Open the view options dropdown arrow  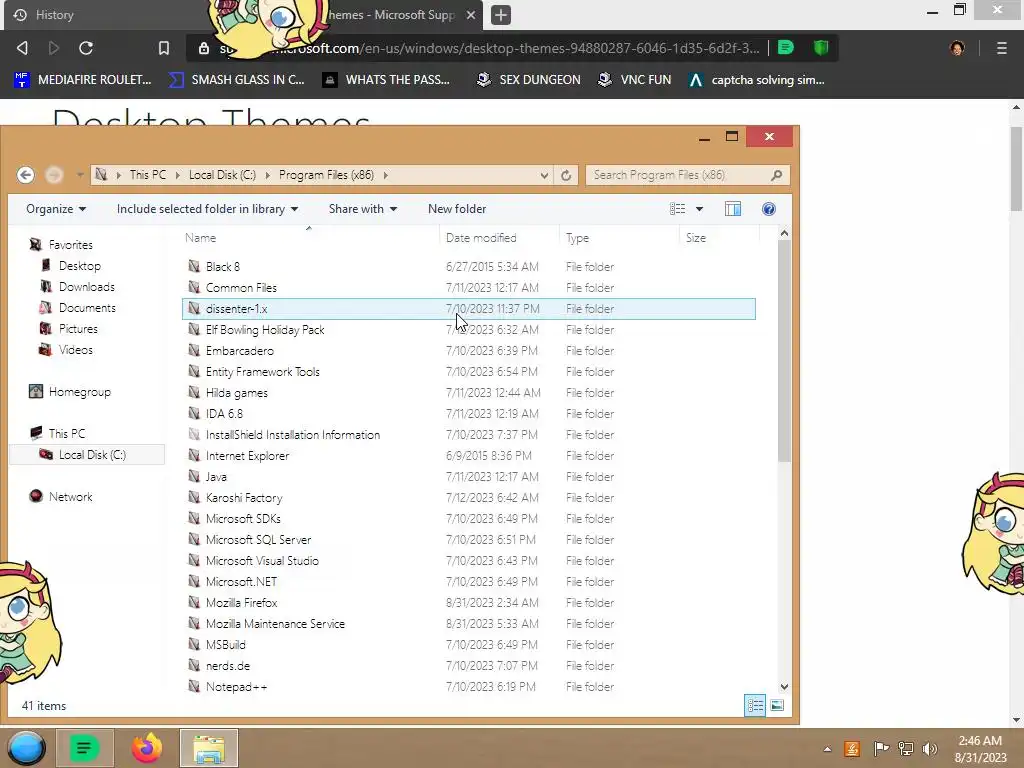(x=699, y=209)
